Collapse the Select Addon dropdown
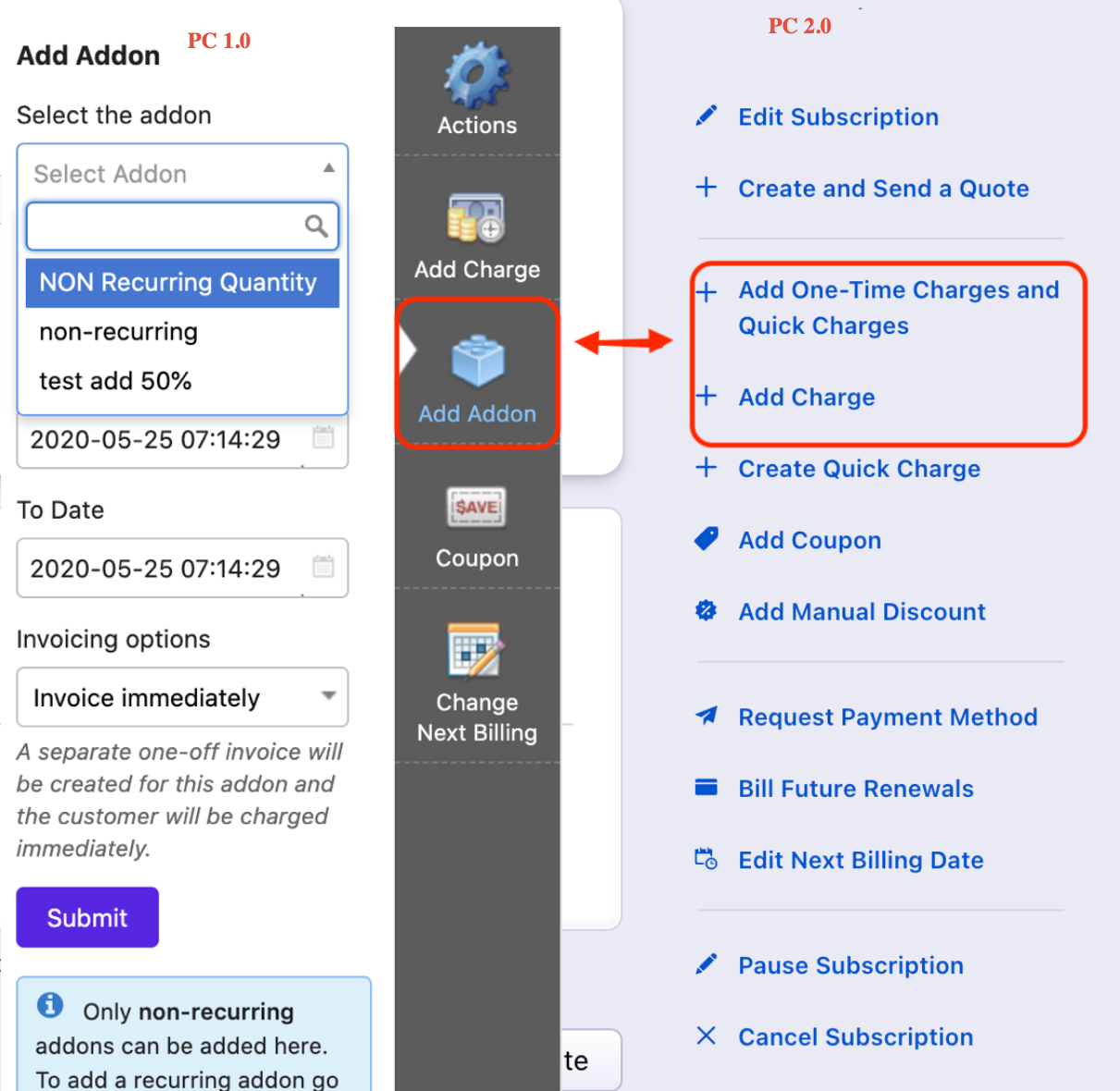This screenshot has height=1091, width=1120. tap(328, 168)
